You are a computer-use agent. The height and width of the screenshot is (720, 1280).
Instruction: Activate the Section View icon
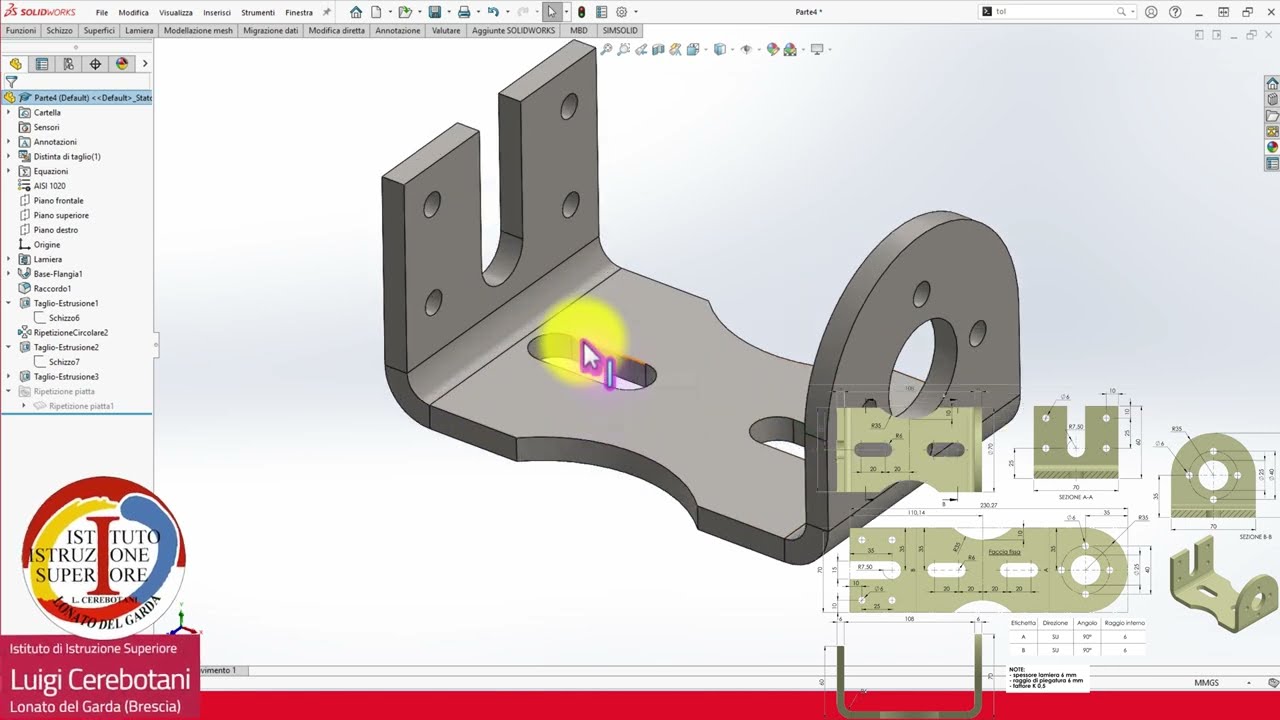pos(658,49)
